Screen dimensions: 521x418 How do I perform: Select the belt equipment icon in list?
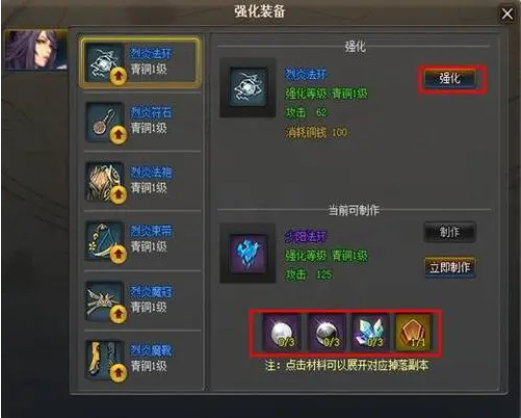(105, 241)
